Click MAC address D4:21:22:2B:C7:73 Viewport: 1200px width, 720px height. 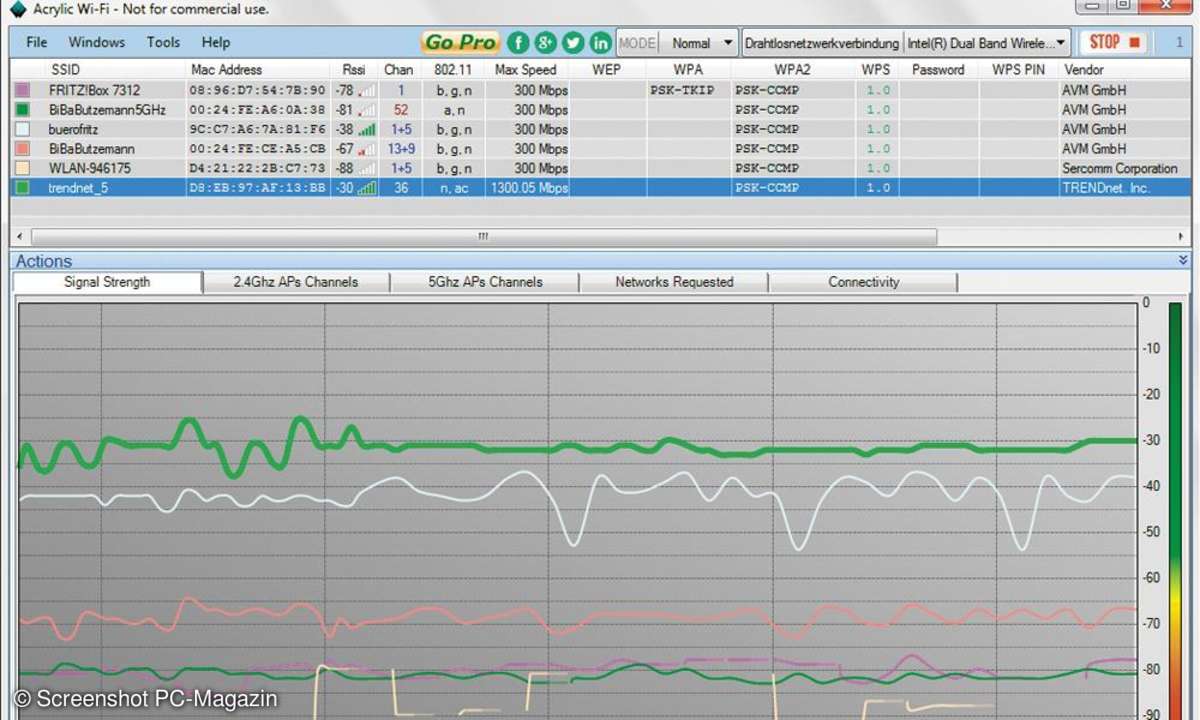point(257,168)
